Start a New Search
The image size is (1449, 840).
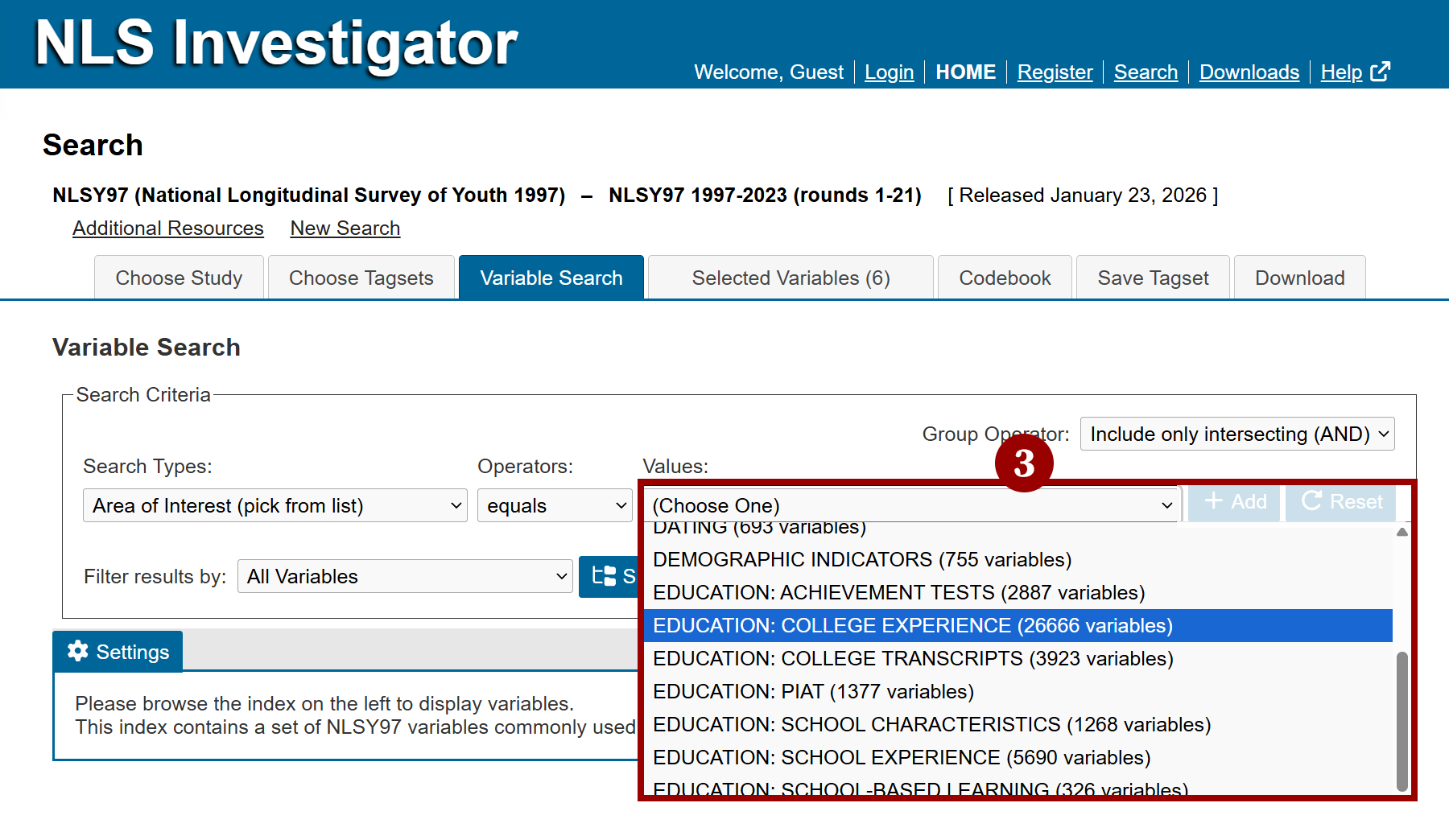345,228
